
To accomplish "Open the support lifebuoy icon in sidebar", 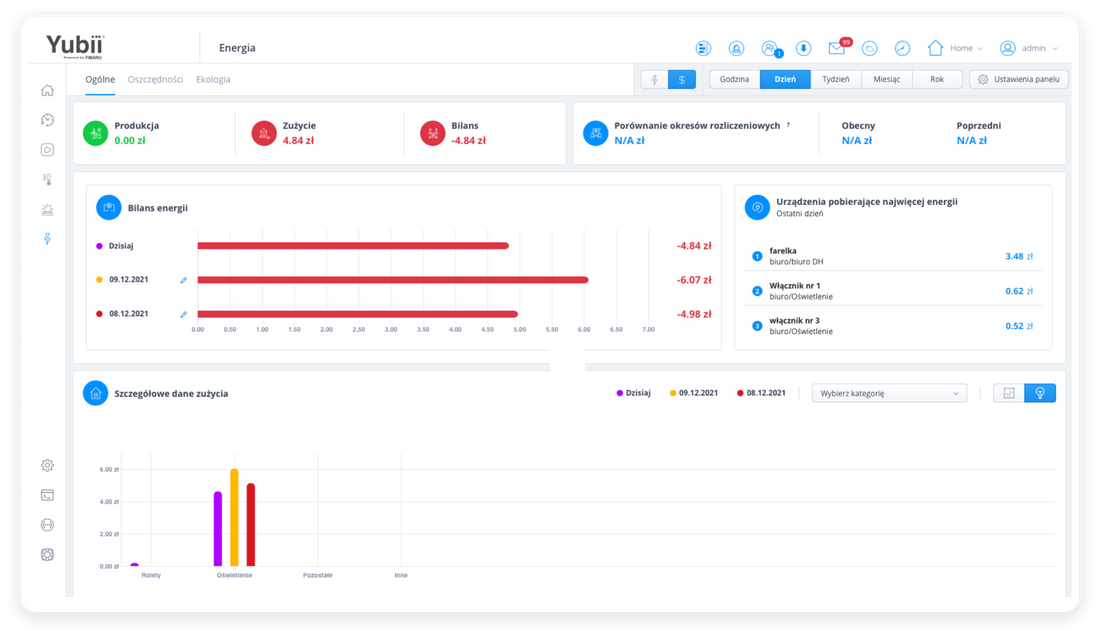I will coord(47,554).
